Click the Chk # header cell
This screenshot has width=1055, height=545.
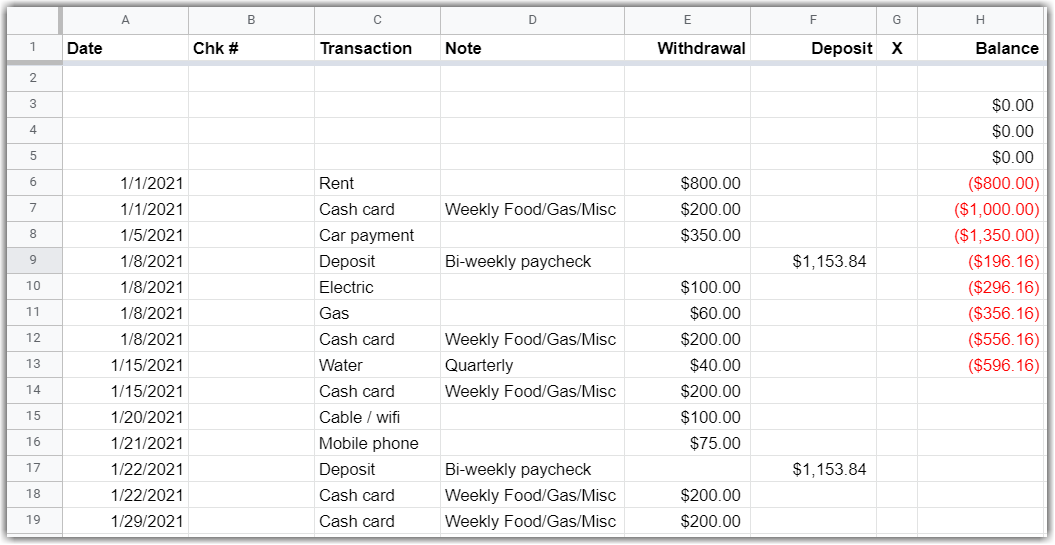tap(251, 48)
